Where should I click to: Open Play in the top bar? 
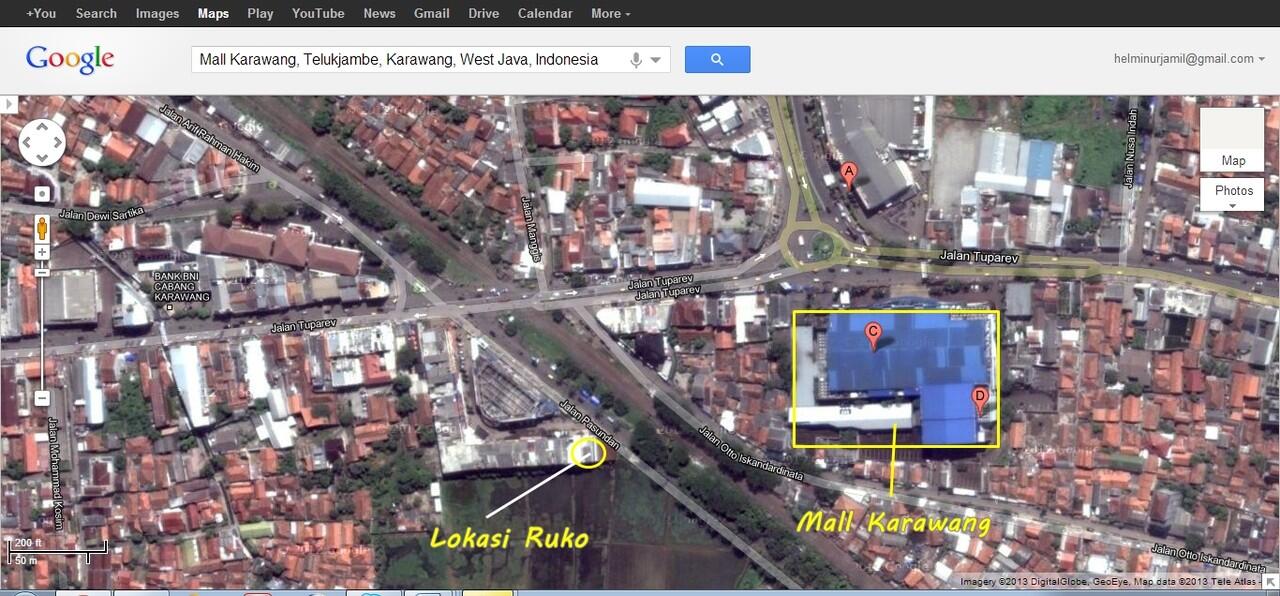click(x=260, y=13)
